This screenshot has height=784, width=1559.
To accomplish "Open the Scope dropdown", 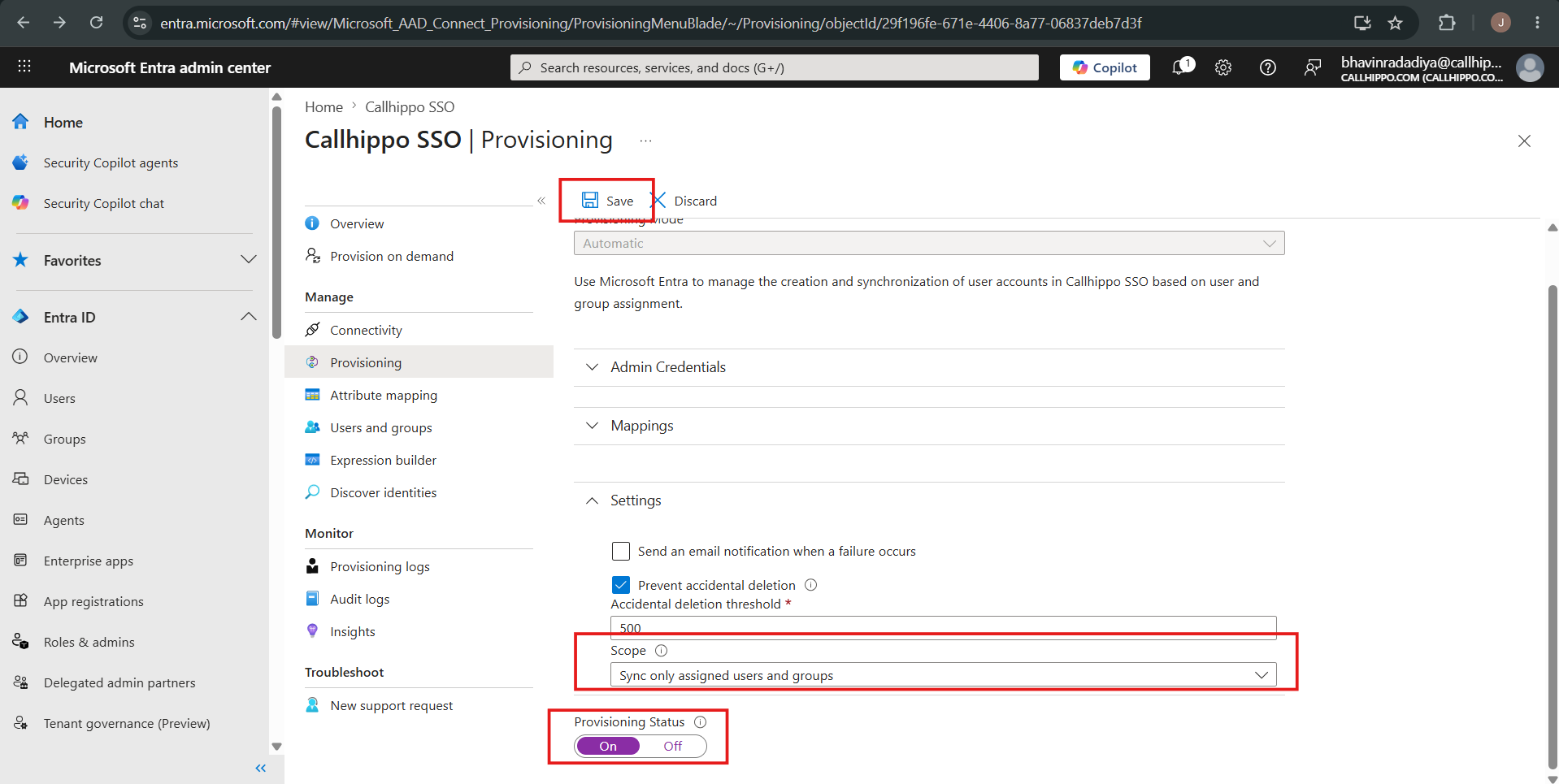I will pyautogui.click(x=943, y=675).
